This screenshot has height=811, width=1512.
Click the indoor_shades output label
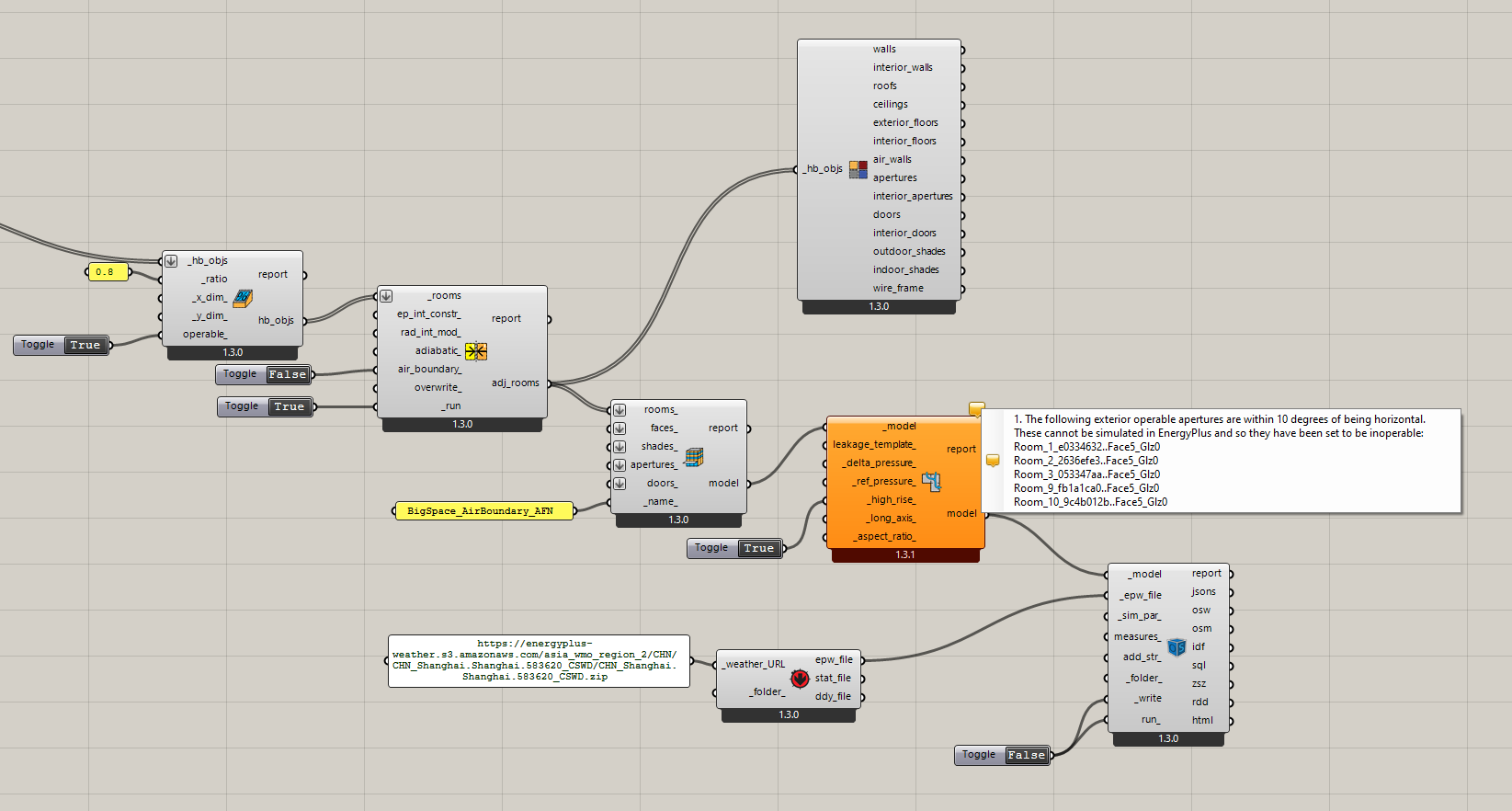pyautogui.click(x=906, y=270)
